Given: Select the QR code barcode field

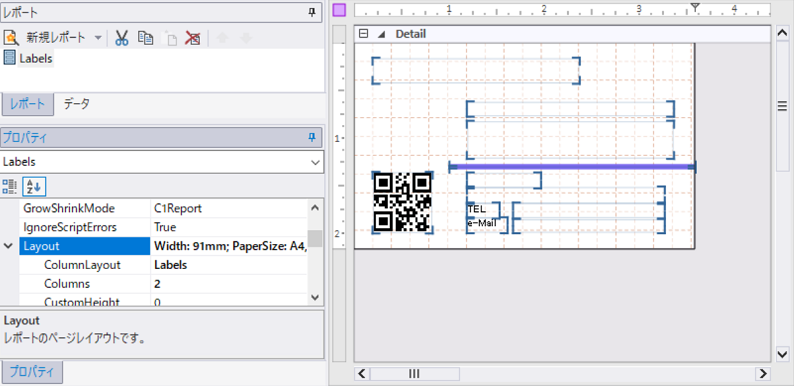Looking at the screenshot, I should pyautogui.click(x=403, y=202).
